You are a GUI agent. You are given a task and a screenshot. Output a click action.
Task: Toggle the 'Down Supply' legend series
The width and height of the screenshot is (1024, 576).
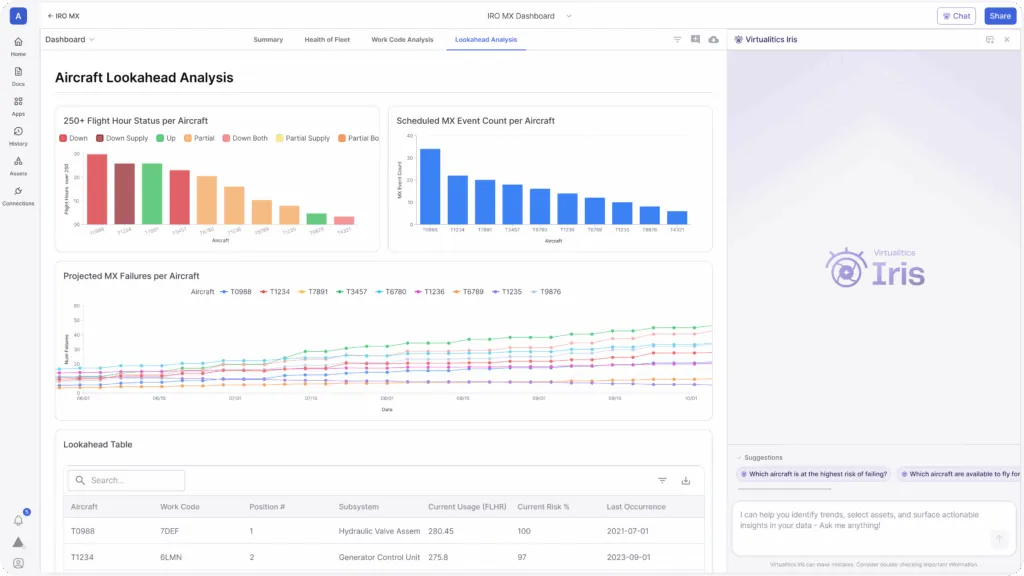(x=121, y=138)
